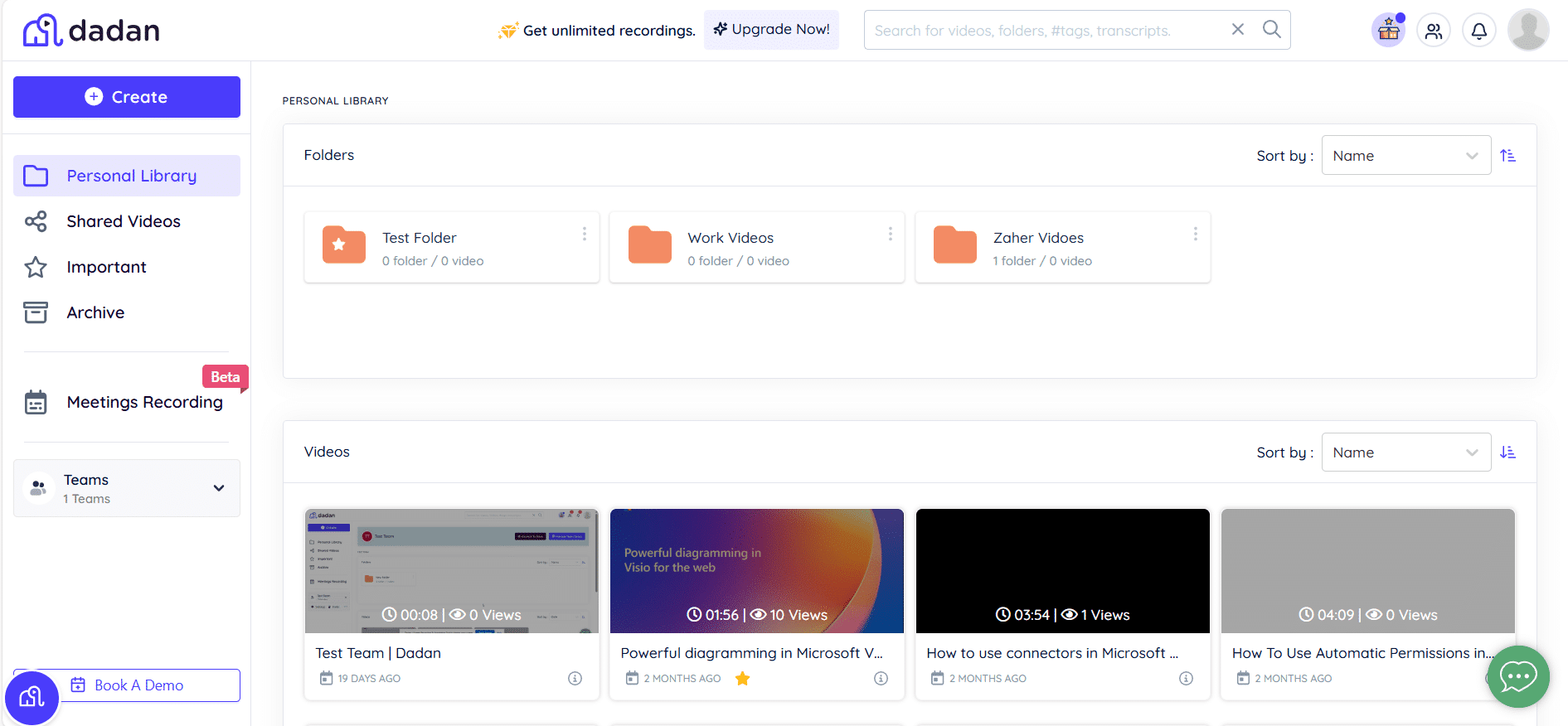The height and width of the screenshot is (726, 1568).
Task: Open the Videos Sort by dropdown
Action: pos(1405,452)
